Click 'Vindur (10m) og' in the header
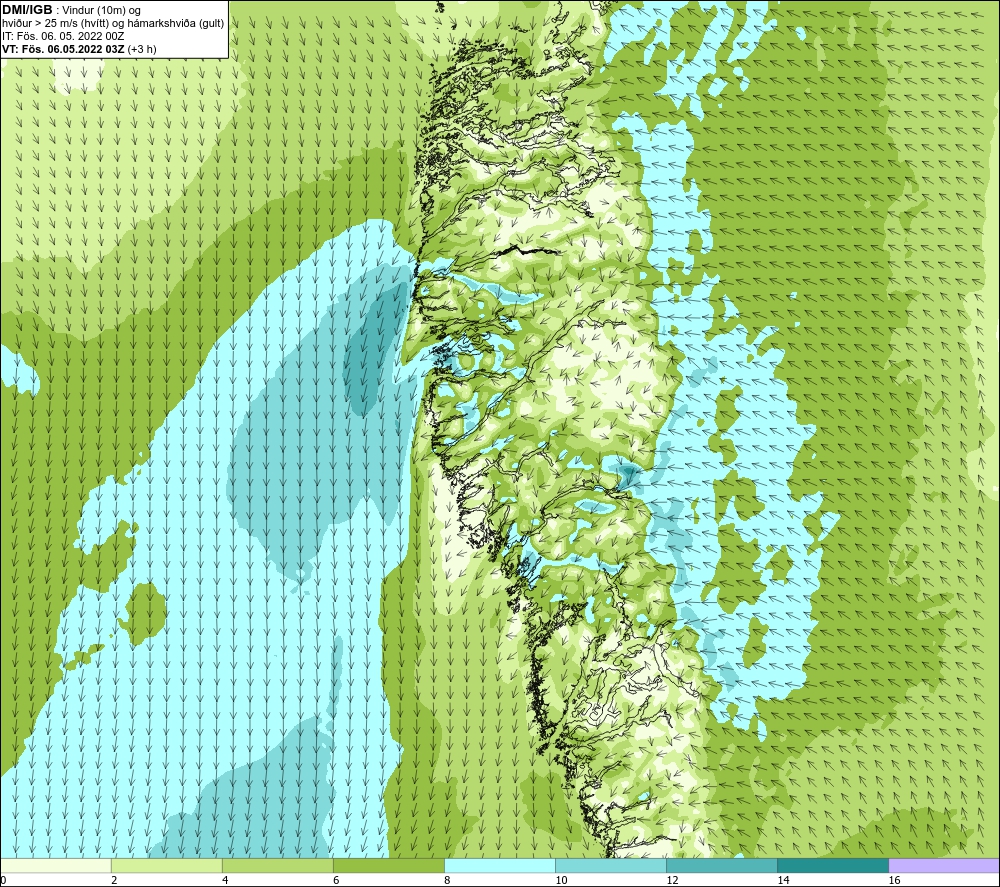This screenshot has height=887, width=1000. pyautogui.click(x=101, y=11)
